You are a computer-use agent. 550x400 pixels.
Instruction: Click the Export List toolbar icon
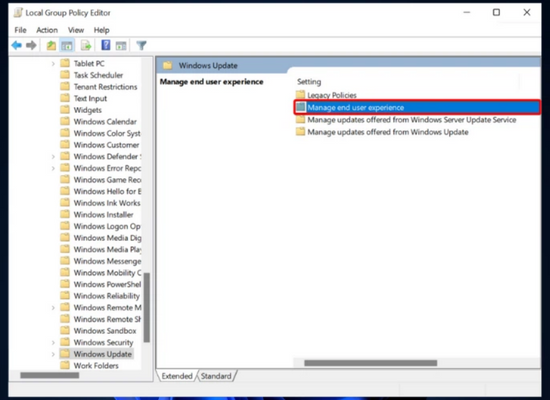point(86,45)
